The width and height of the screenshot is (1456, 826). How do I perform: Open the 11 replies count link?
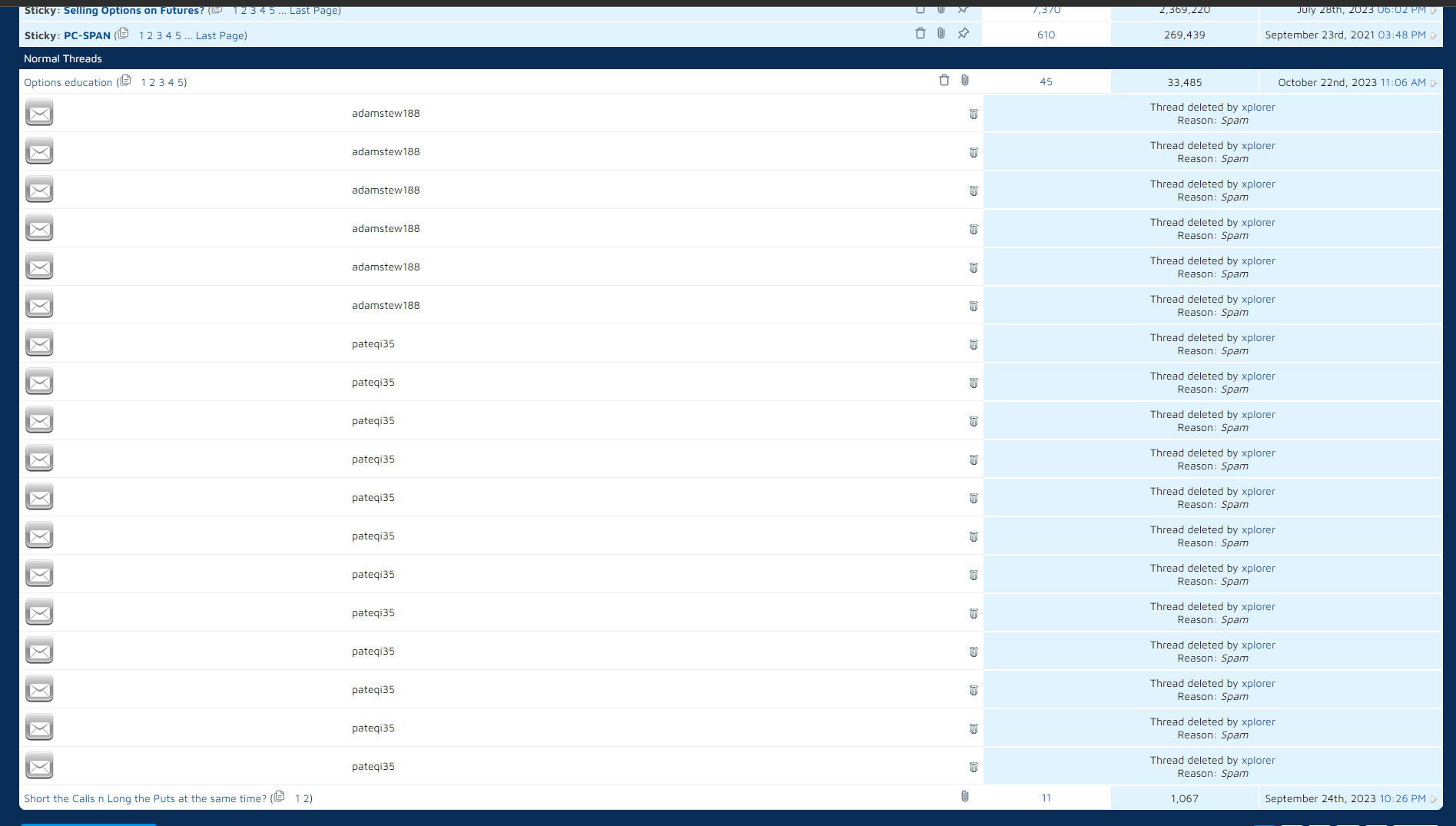tap(1046, 798)
